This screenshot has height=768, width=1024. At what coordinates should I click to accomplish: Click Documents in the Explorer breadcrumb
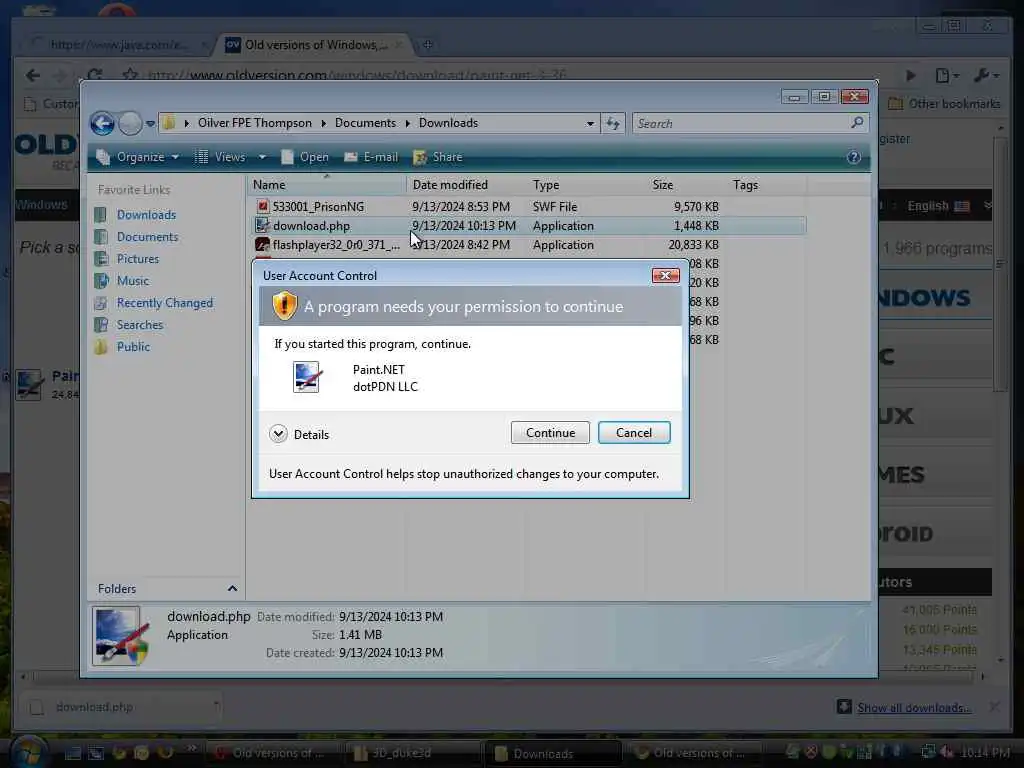click(365, 123)
